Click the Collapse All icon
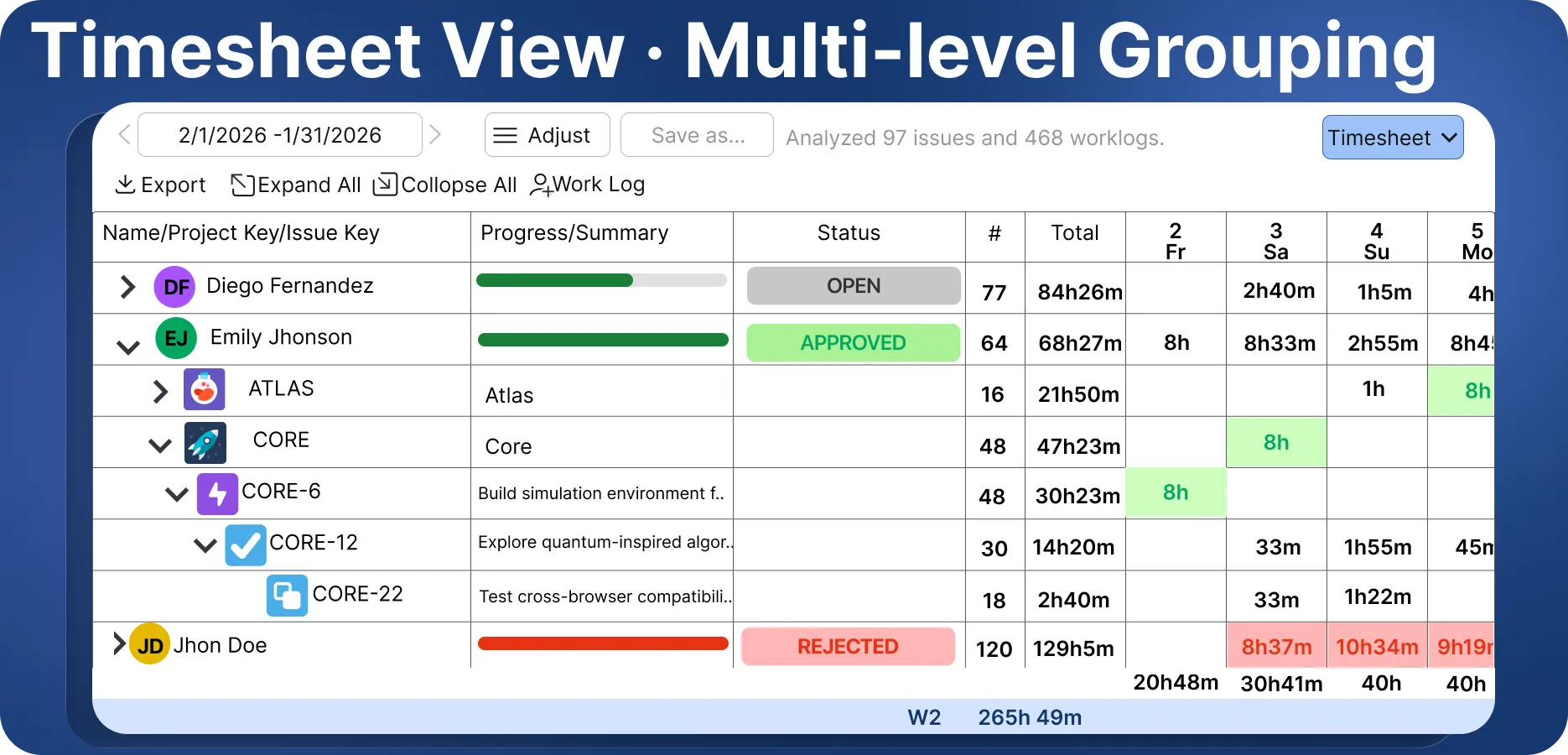The width and height of the screenshot is (1568, 755). coord(385,184)
